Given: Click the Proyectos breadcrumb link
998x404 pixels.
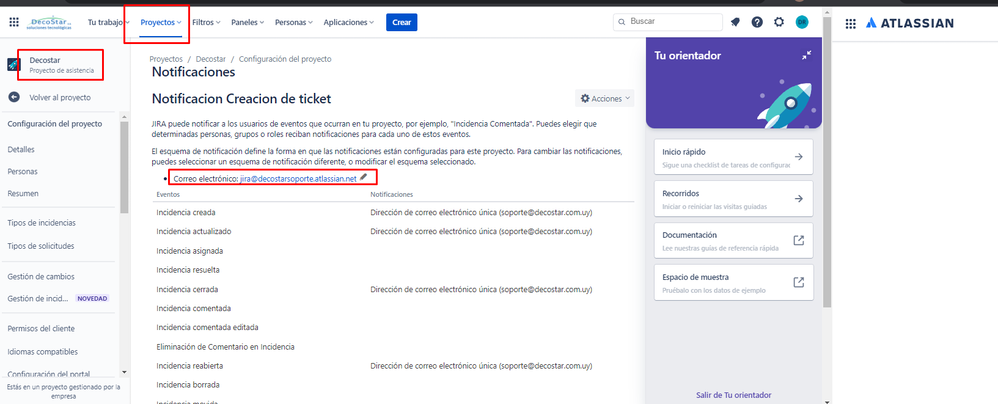Looking at the screenshot, I should coord(166,59).
